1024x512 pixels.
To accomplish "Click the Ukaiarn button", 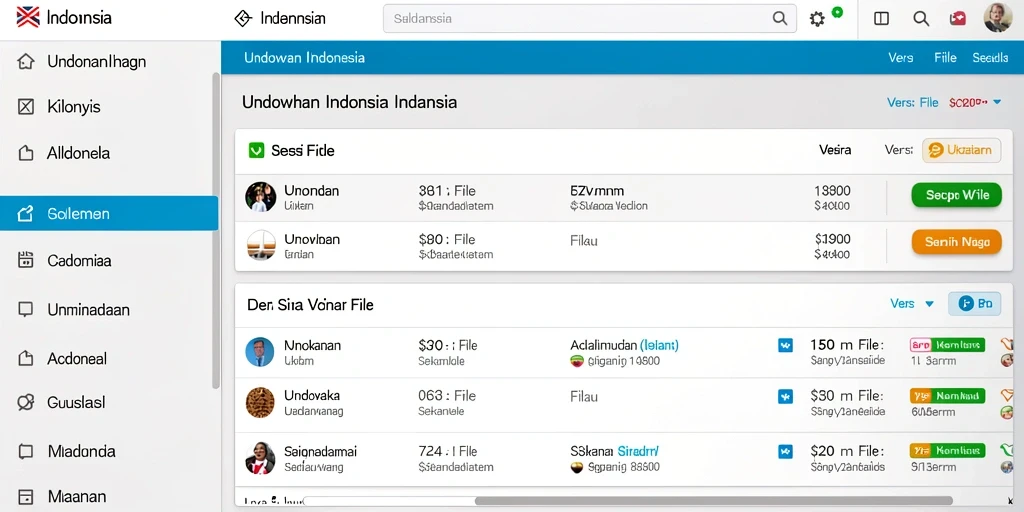I will point(961,150).
